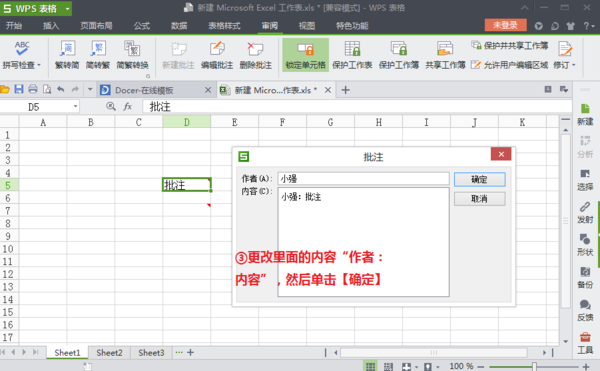Click the redo arrow icon
Image resolution: width=600 pixels, height=371 pixels.
(x=75, y=89)
